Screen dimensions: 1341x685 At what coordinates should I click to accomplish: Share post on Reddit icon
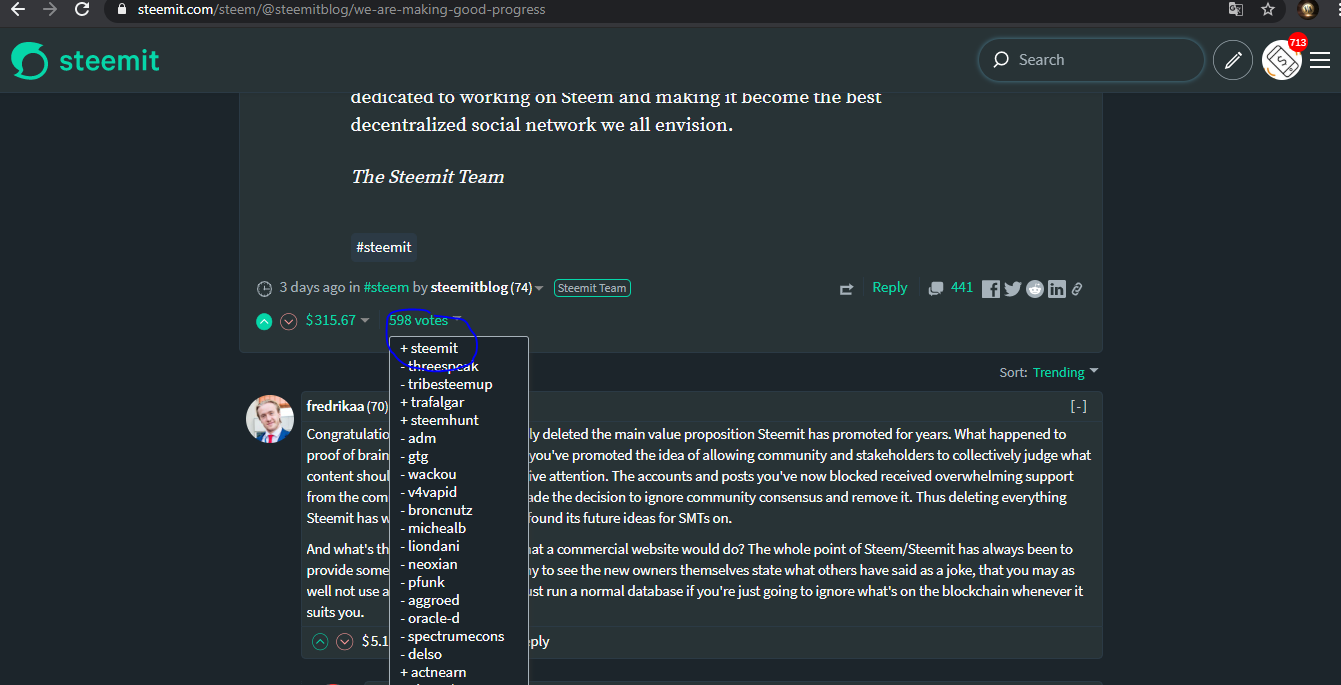(1035, 289)
